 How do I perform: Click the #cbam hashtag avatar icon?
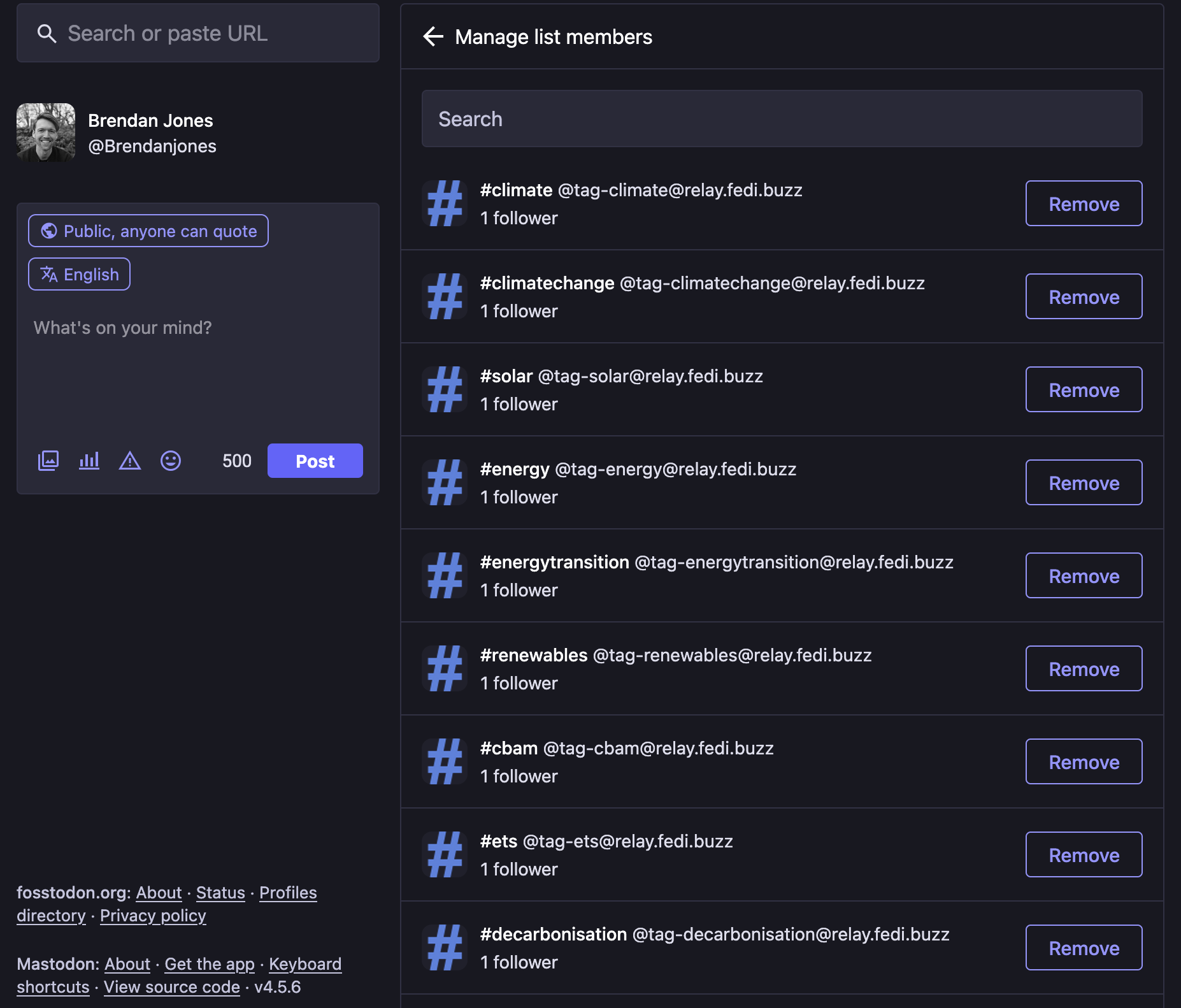pyautogui.click(x=445, y=762)
